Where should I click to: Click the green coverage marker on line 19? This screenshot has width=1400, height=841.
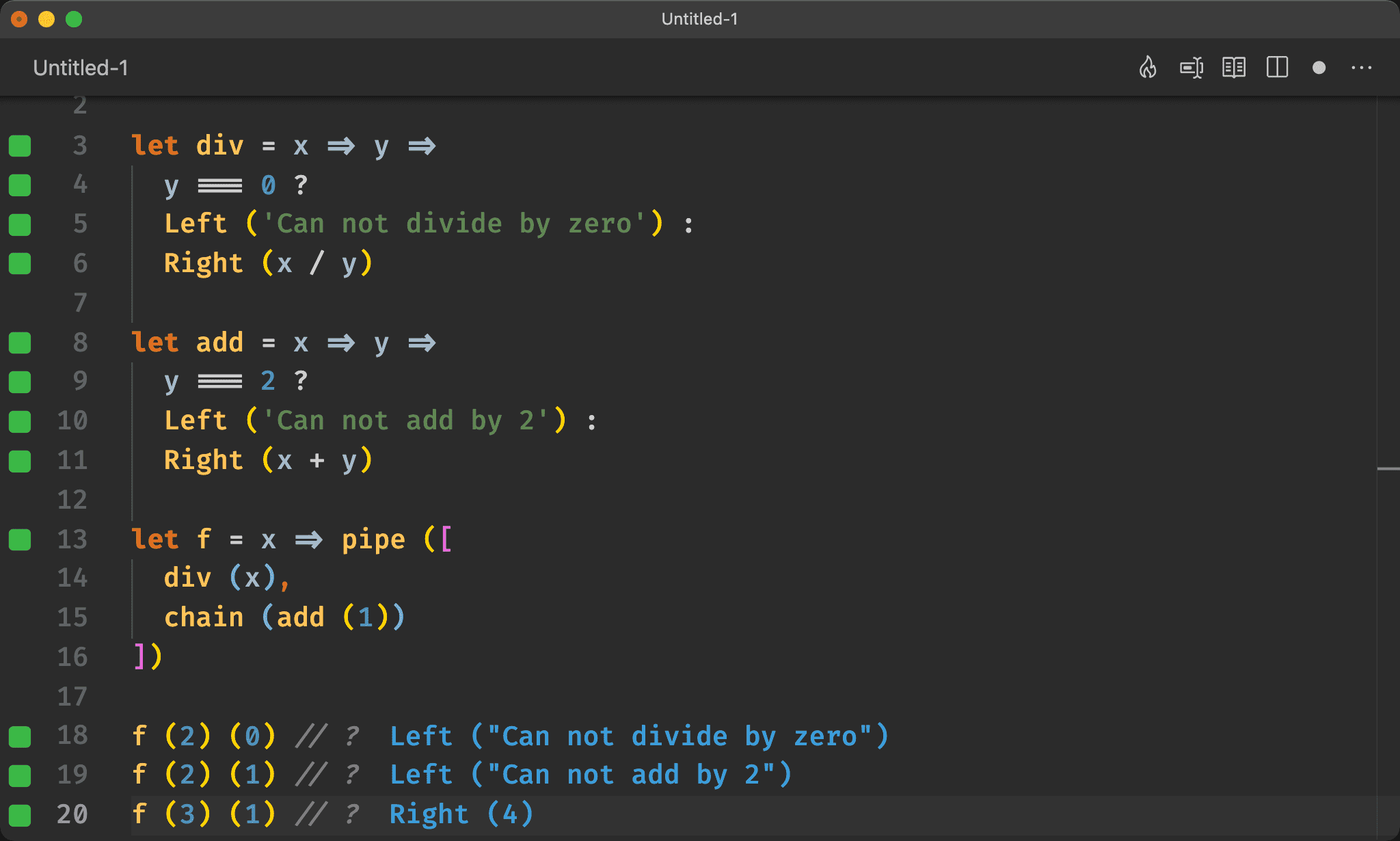(x=20, y=775)
